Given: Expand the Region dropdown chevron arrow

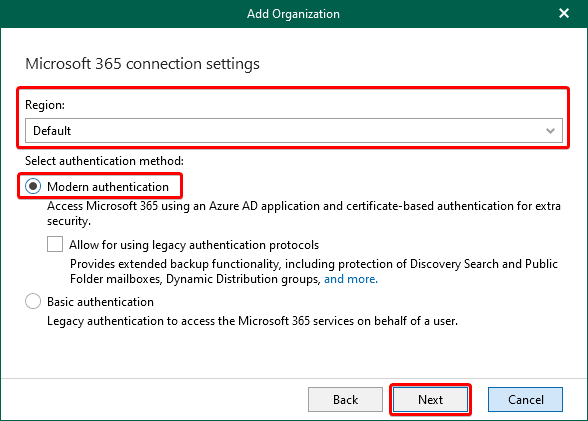Looking at the screenshot, I should pyautogui.click(x=550, y=131).
